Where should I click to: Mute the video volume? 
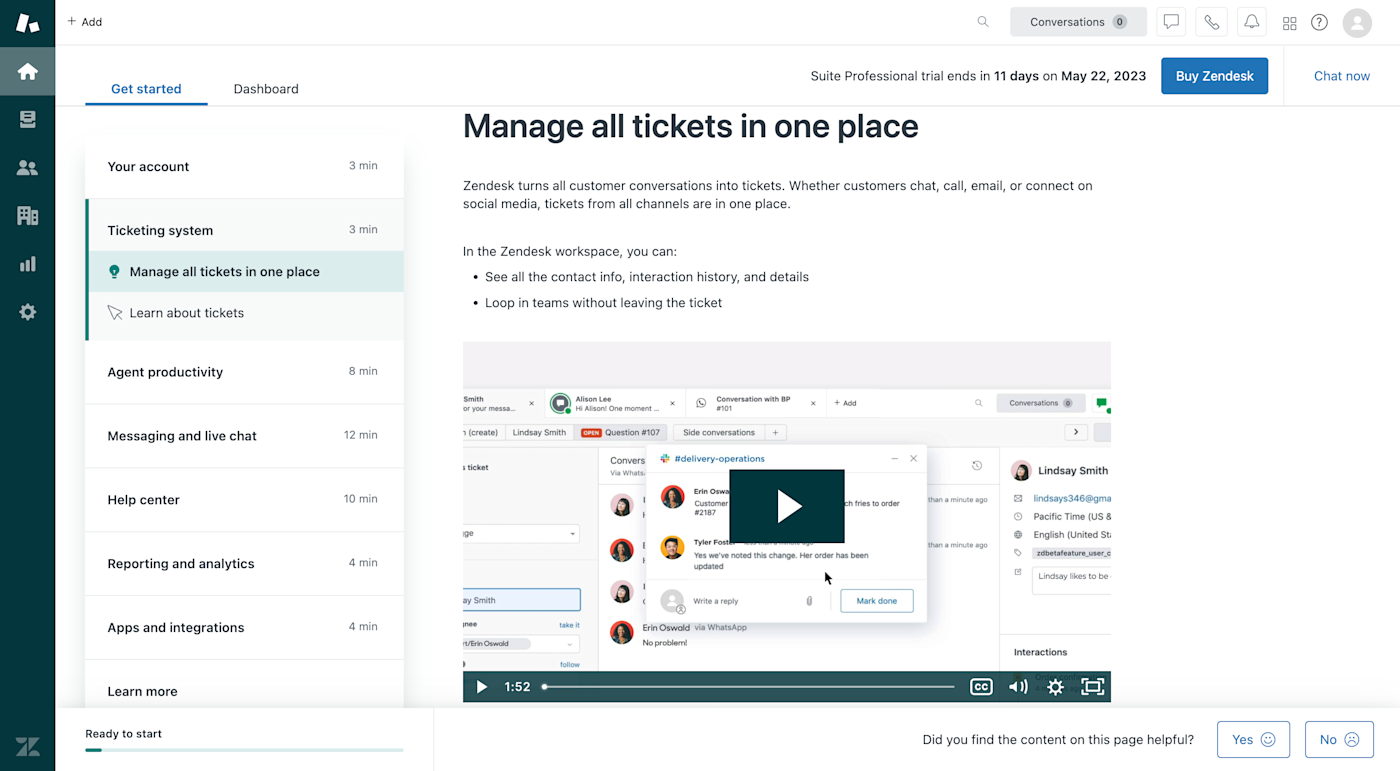pyautogui.click(x=1018, y=687)
